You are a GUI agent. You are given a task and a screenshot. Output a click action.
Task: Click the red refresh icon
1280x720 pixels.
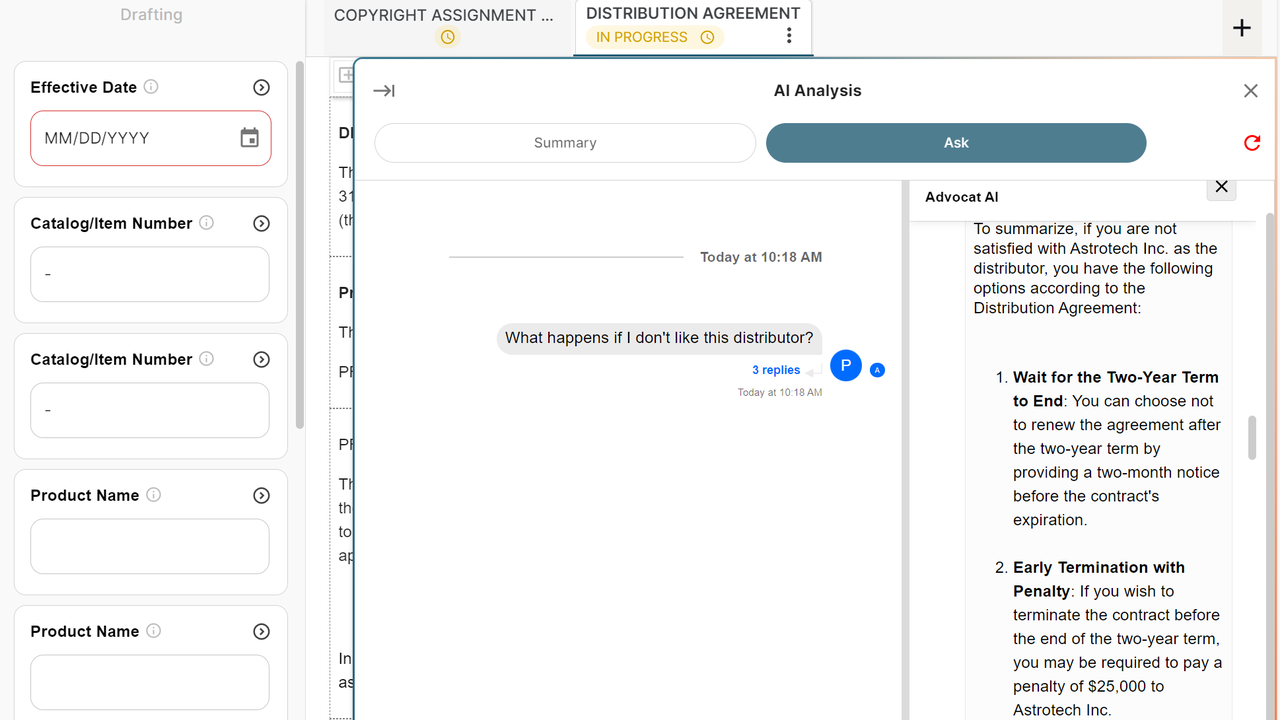tap(1252, 143)
